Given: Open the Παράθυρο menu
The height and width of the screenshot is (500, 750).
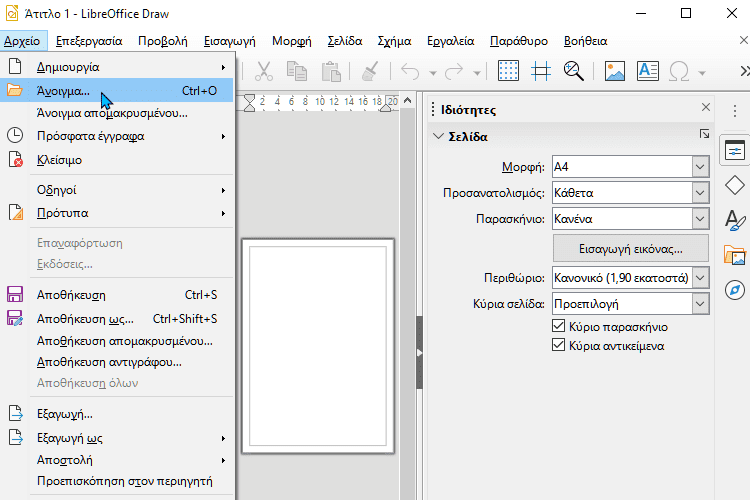Looking at the screenshot, I should tap(518, 41).
